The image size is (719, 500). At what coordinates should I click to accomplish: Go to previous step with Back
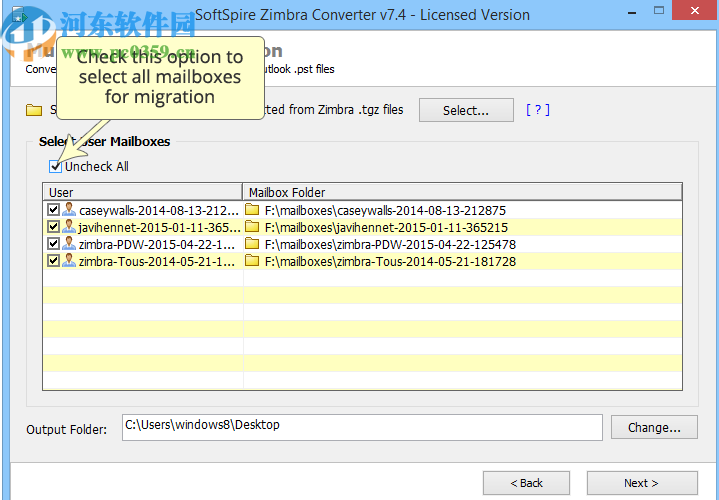pyautogui.click(x=526, y=483)
